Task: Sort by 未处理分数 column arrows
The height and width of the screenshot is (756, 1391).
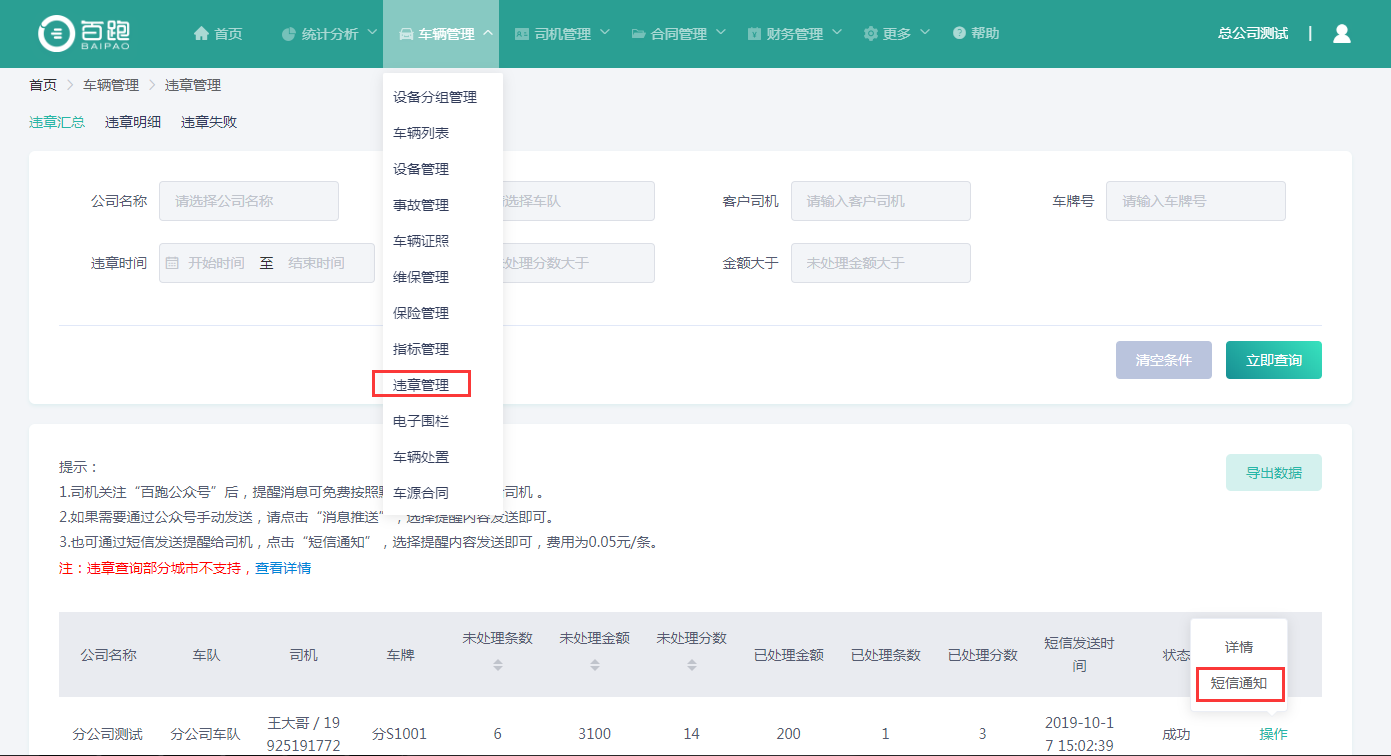Action: (x=691, y=664)
